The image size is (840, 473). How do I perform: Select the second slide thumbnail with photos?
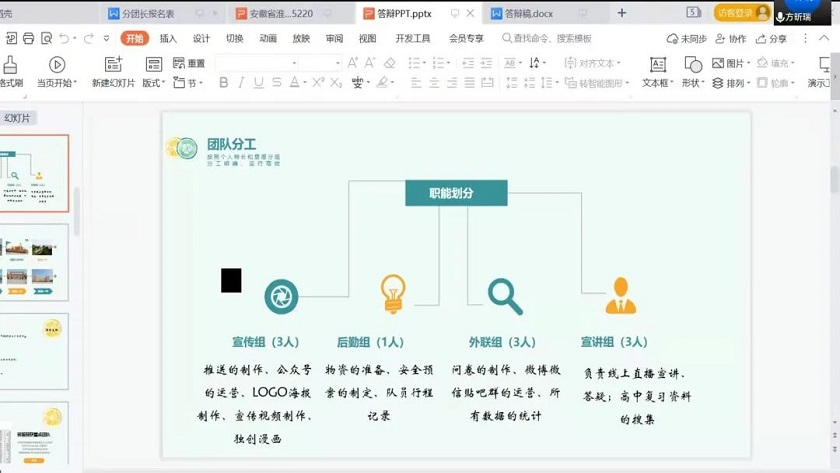[x=32, y=262]
